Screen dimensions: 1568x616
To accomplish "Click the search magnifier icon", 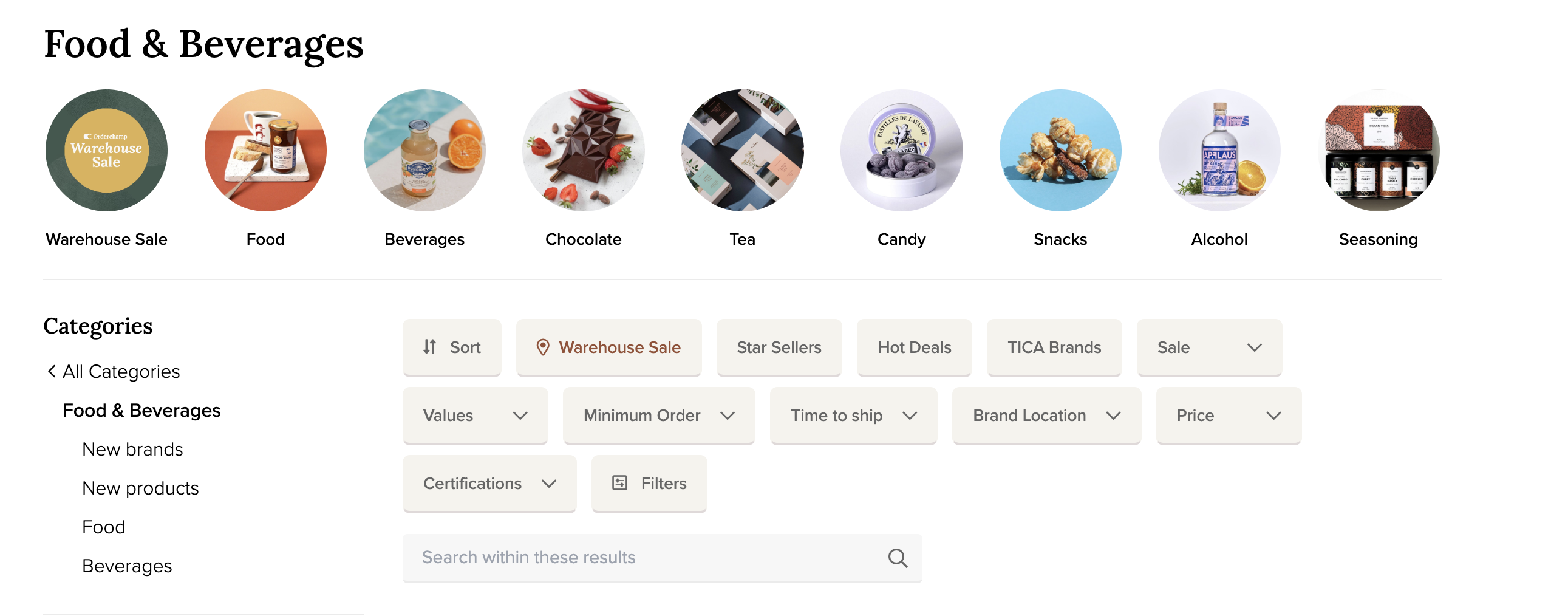I will [897, 558].
